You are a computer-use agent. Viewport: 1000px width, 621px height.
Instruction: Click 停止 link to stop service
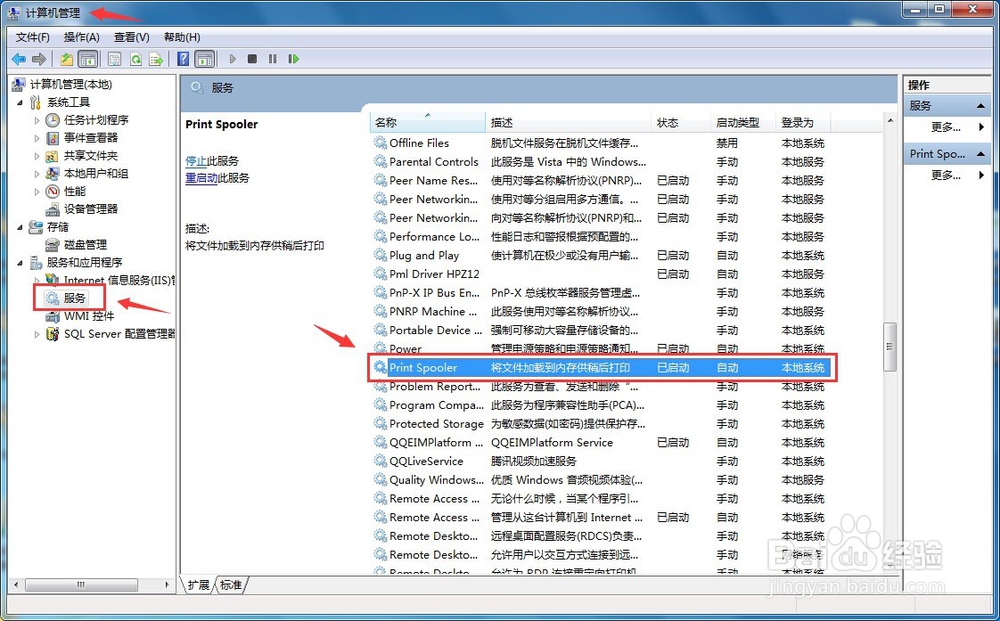[x=196, y=161]
